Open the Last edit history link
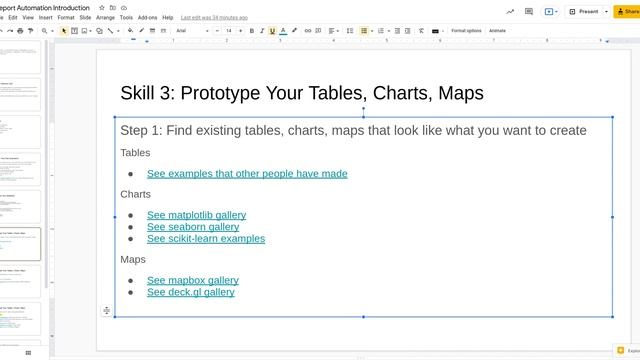This screenshot has width=640, height=360. 214,18
